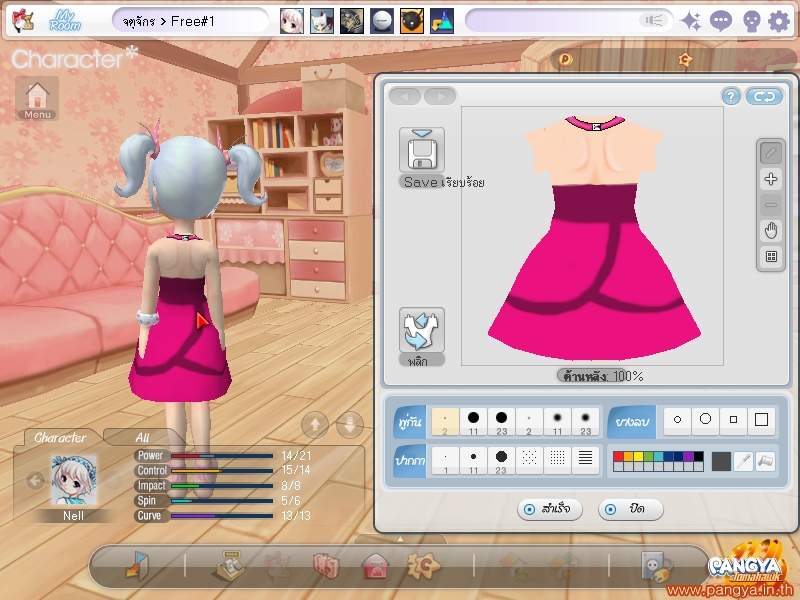
Task: Click the exit door icon in bottom bar
Action: coord(136,565)
